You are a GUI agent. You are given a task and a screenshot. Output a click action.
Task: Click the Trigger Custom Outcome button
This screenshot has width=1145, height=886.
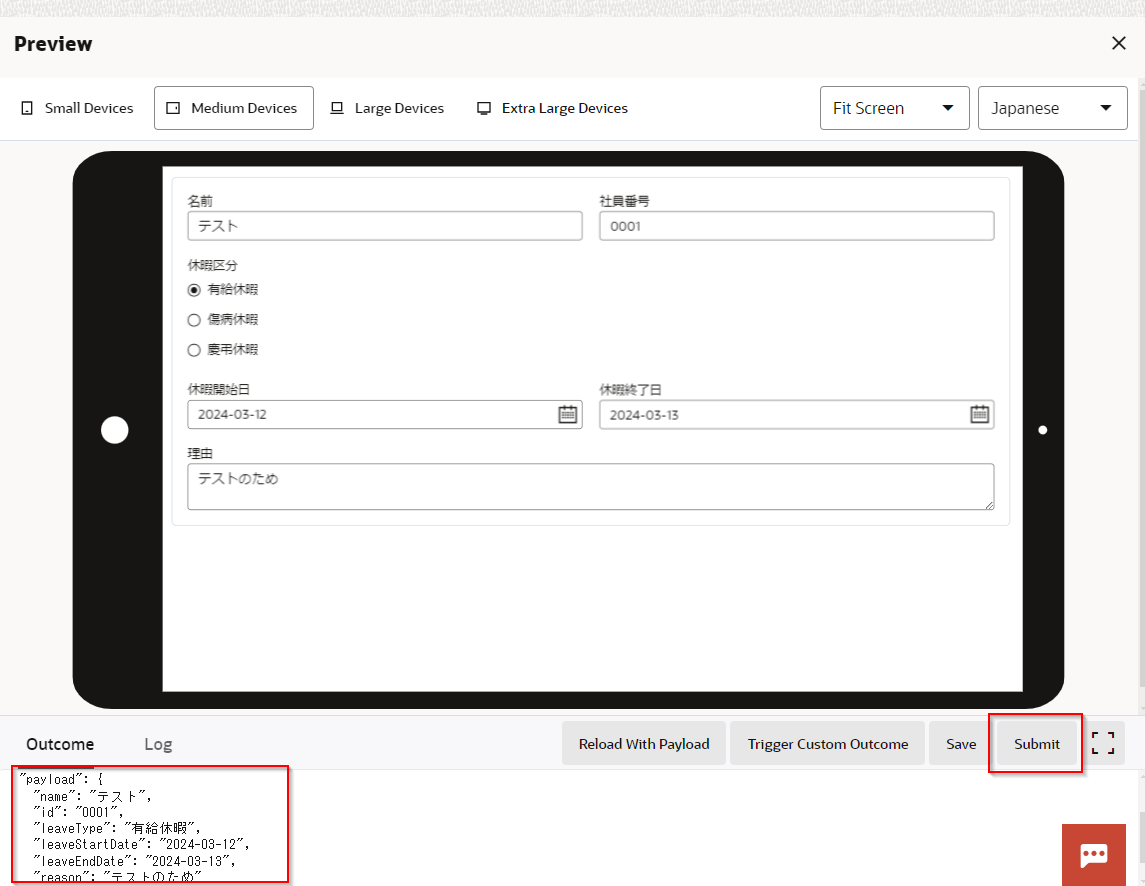pos(827,744)
